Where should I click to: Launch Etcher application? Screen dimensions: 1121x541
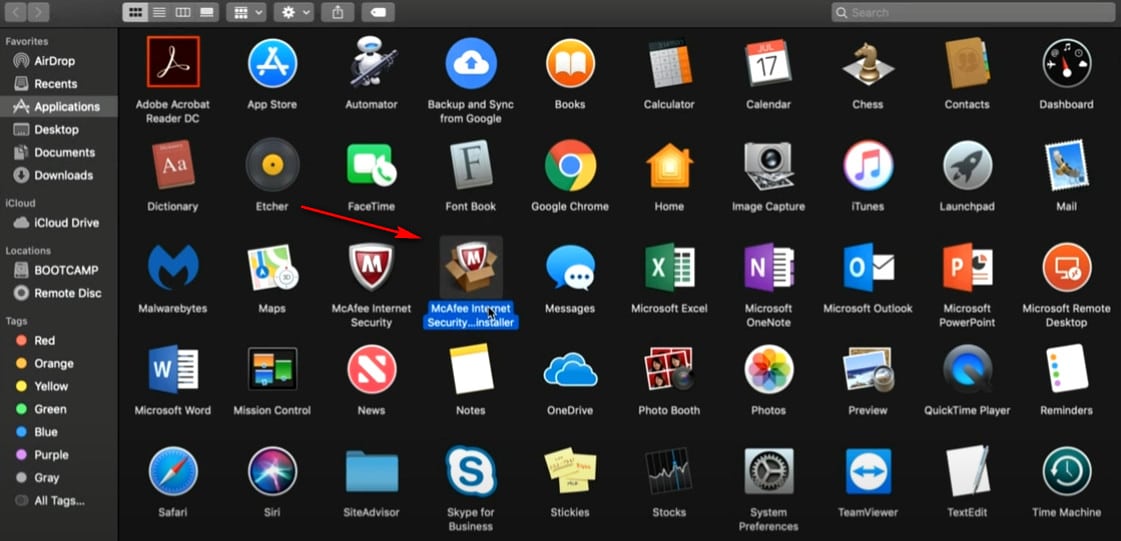(272, 166)
